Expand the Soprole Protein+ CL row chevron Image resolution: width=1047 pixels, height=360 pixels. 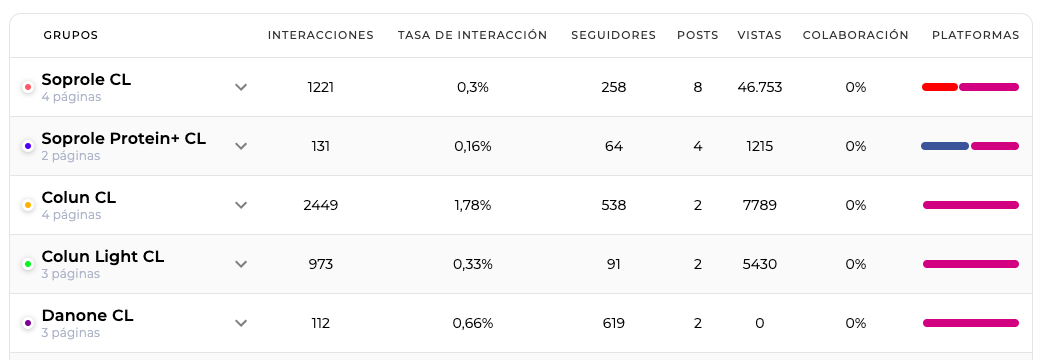point(241,146)
